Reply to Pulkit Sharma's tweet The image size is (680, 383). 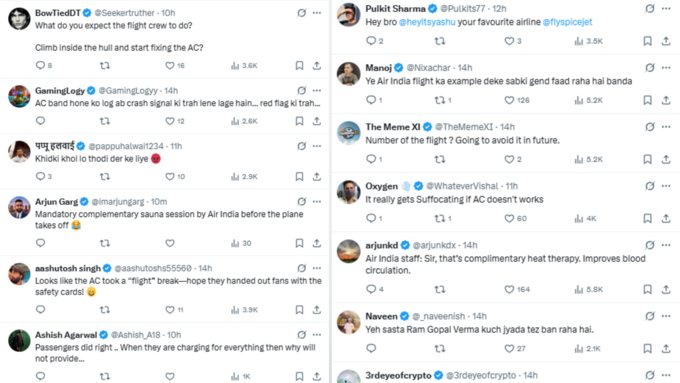point(371,41)
